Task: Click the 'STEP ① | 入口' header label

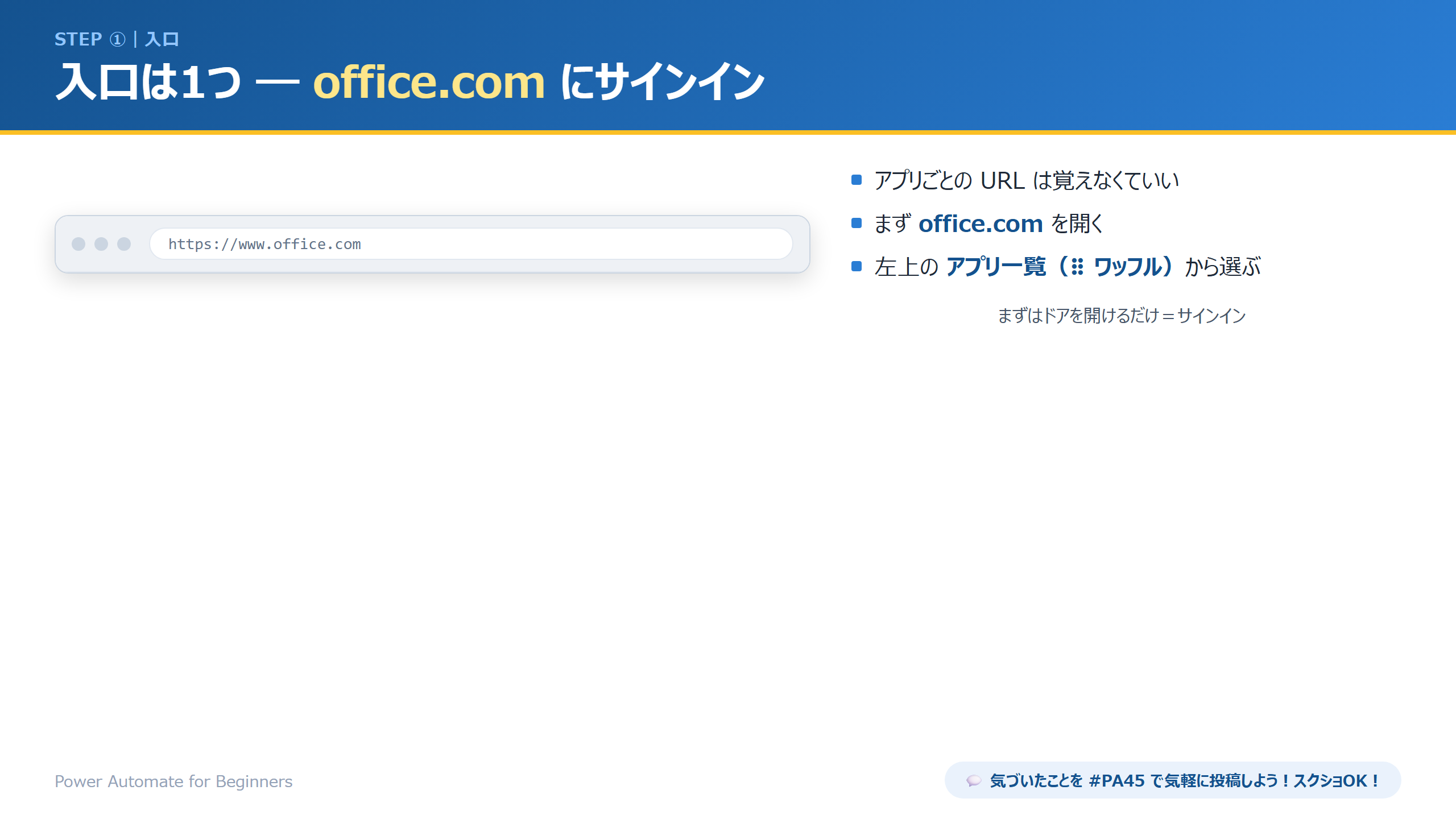Action: [x=117, y=39]
